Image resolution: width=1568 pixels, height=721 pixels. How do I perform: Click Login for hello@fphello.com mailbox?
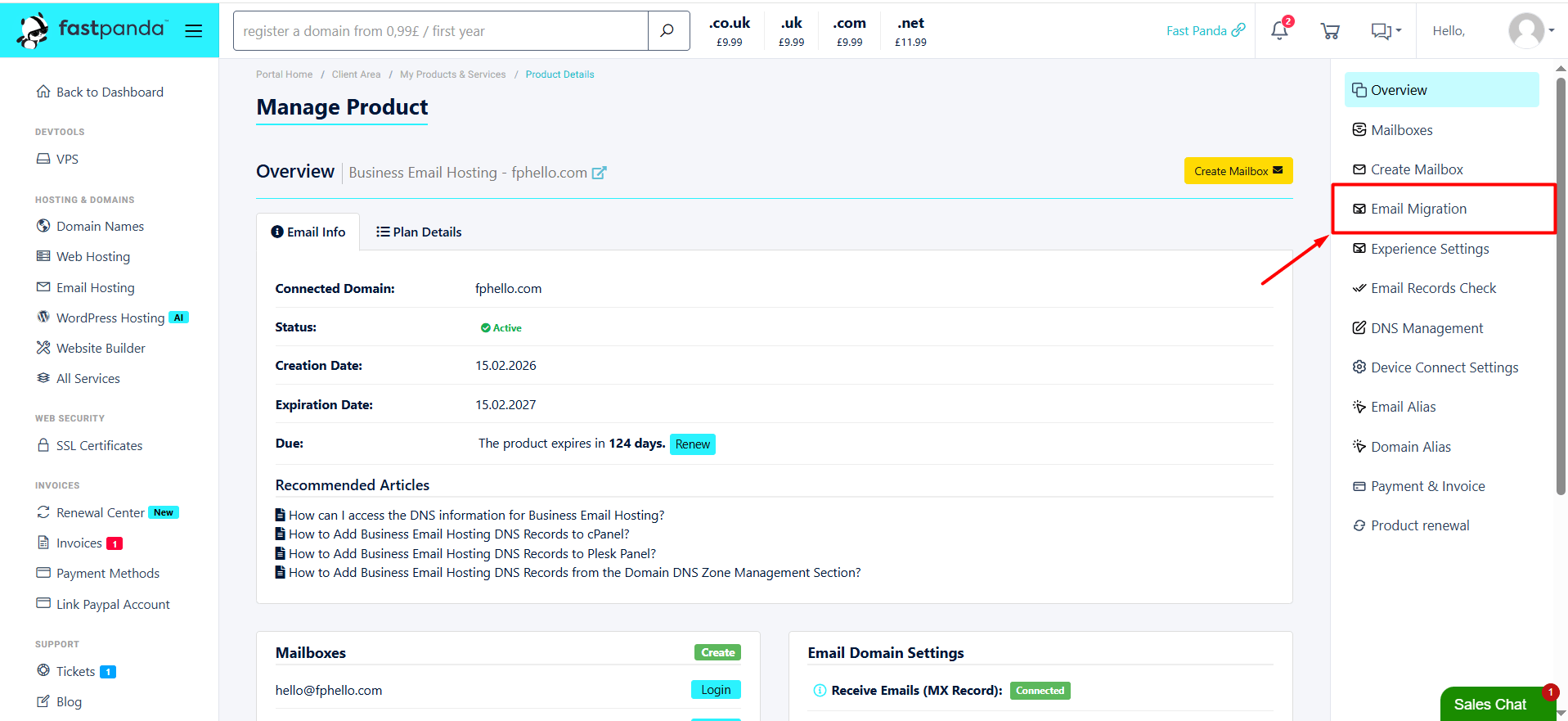(716, 690)
